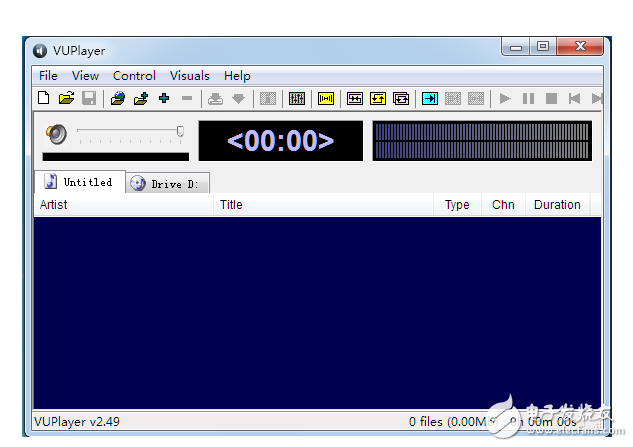Open the File menu
This screenshot has width=633, height=447.
pyautogui.click(x=48, y=76)
